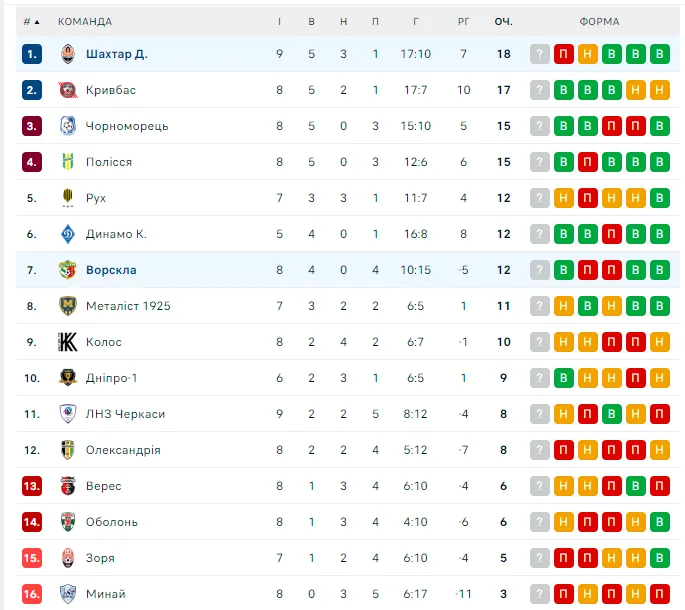This screenshot has width=685, height=610.
Task: Open the Ворскла team link
Action: pos(111,270)
